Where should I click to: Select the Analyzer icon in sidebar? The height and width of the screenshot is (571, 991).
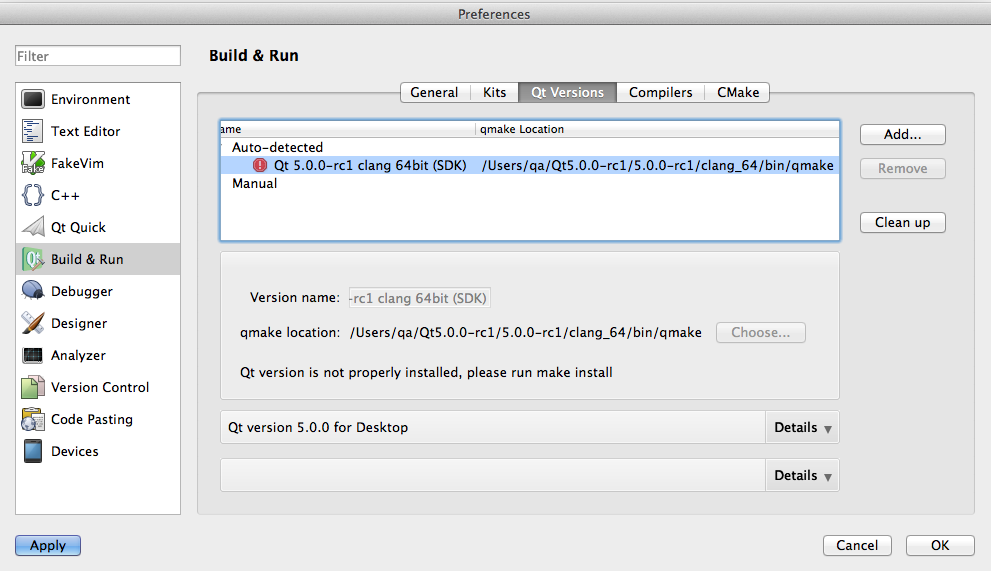[x=33, y=355]
